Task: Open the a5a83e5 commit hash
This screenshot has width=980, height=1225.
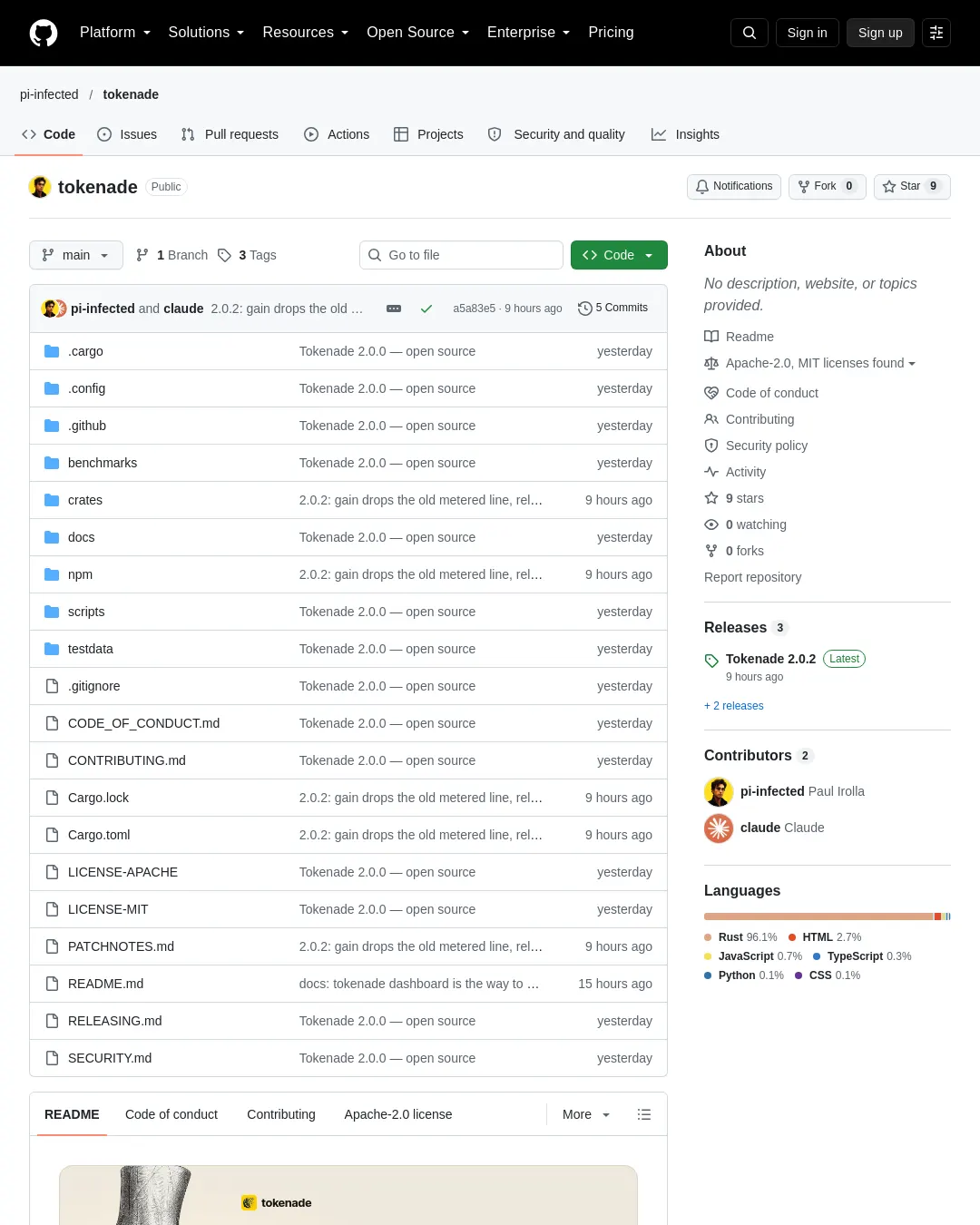Action: (x=475, y=309)
